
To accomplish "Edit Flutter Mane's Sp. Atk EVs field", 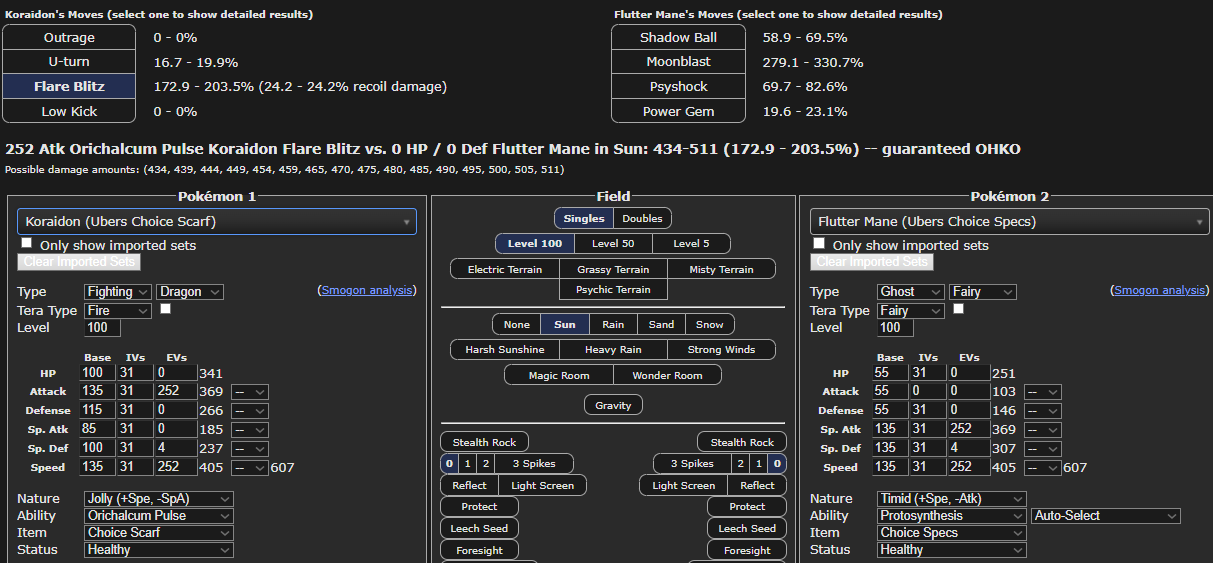I will (x=967, y=430).
